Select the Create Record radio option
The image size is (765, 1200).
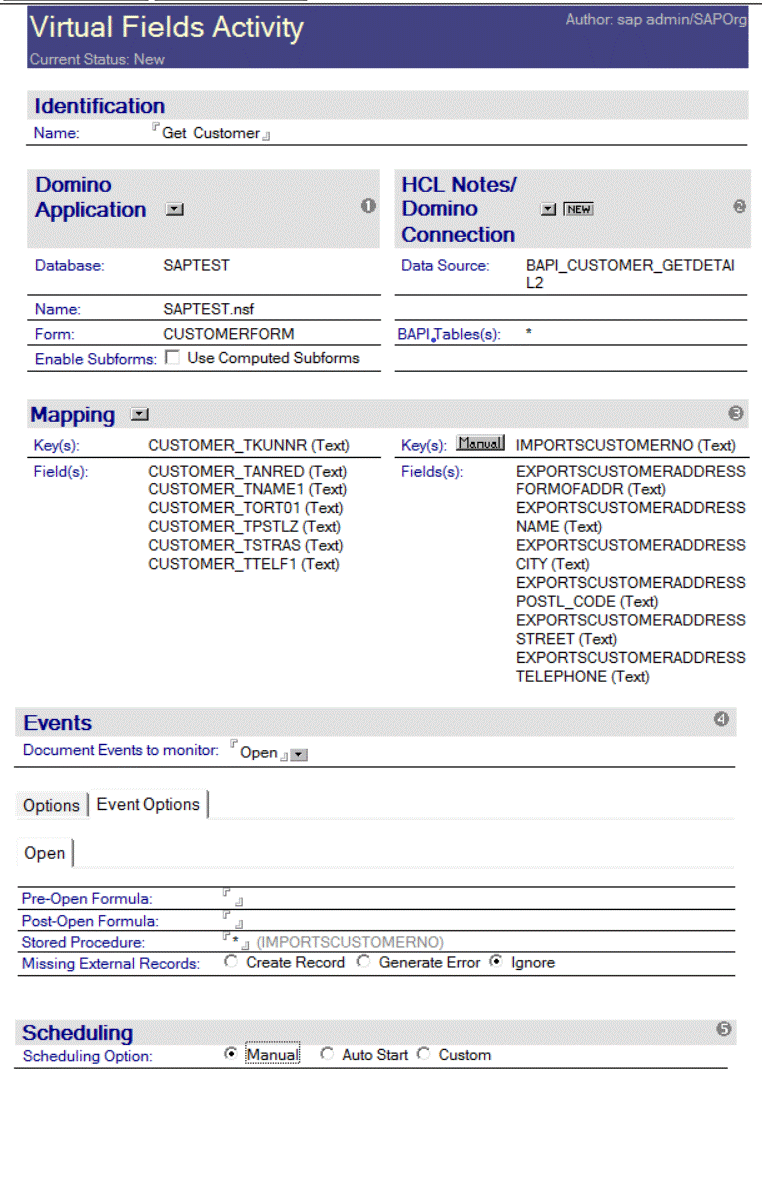pyautogui.click(x=232, y=962)
